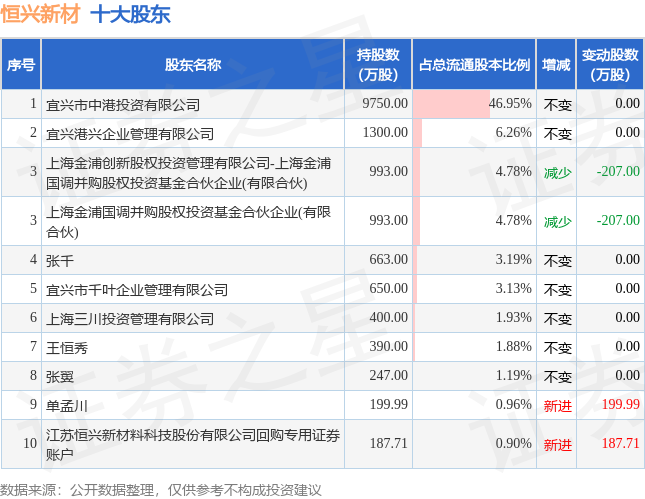Viewport: 645px width, 499px height.
Task: Select shareholder 张千
Action: tap(60, 261)
